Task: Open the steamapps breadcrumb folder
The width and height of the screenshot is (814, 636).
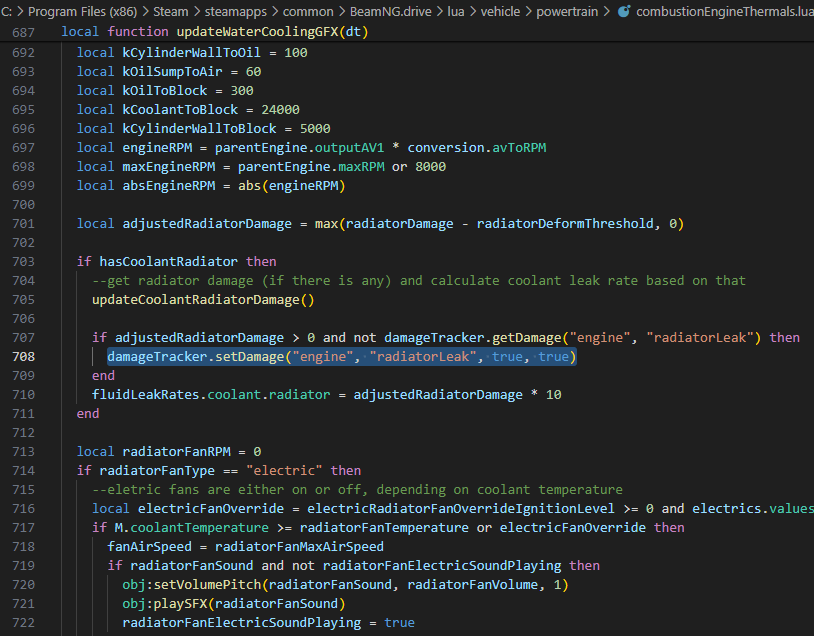Action: point(236,11)
